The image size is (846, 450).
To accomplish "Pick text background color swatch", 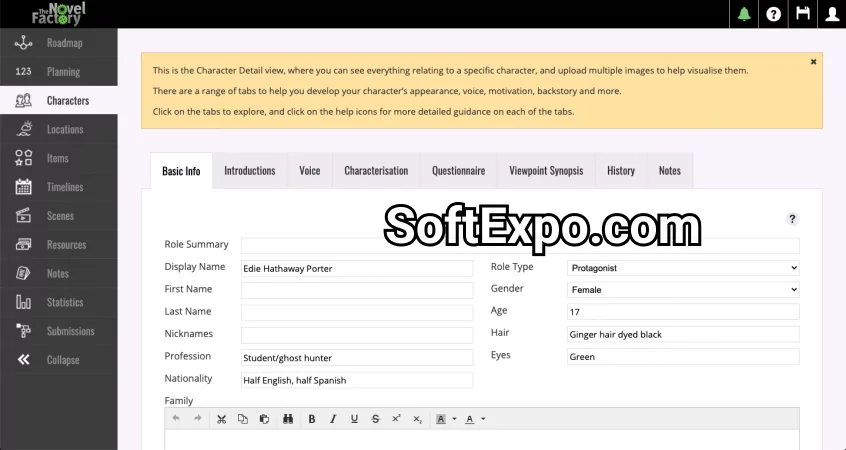I will 441,419.
